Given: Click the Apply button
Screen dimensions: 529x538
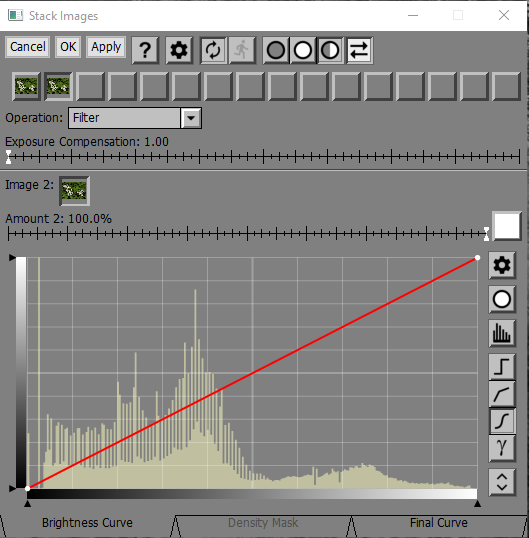Looking at the screenshot, I should tap(106, 47).
